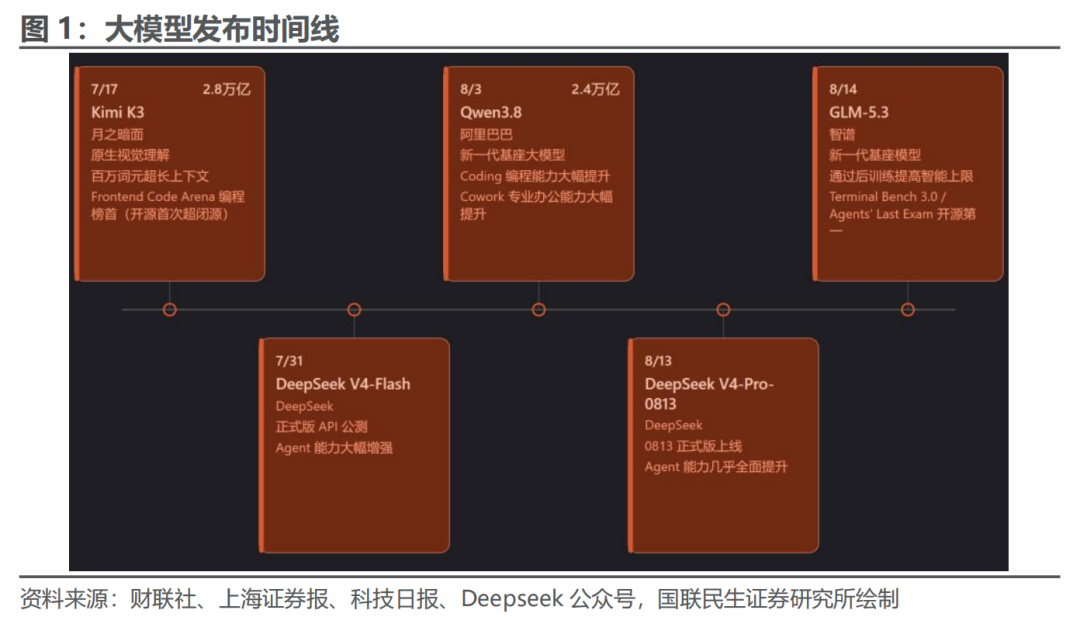Image resolution: width=1080 pixels, height=617 pixels.
Task: Click the figure title 图 1: 大模型发布时间线
Action: pyautogui.click(x=180, y=30)
